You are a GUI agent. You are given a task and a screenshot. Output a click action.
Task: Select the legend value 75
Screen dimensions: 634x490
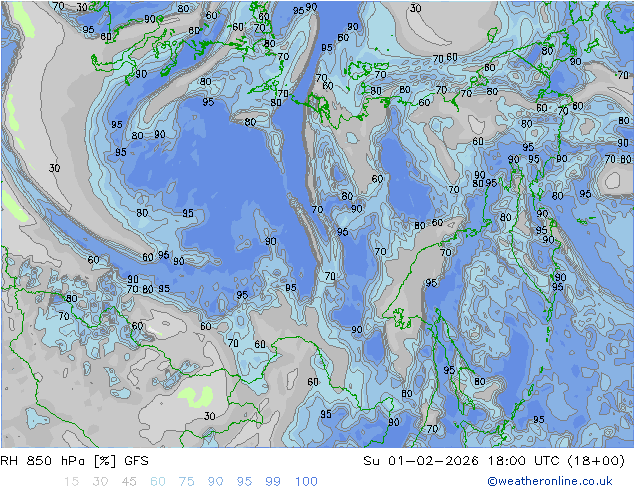point(186,482)
